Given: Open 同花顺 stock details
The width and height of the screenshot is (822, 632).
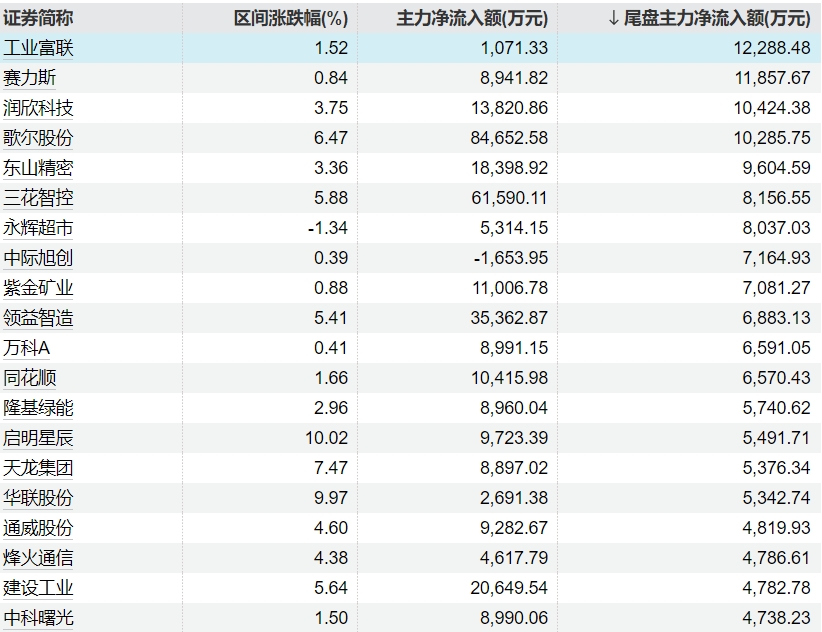Looking at the screenshot, I should (30, 378).
